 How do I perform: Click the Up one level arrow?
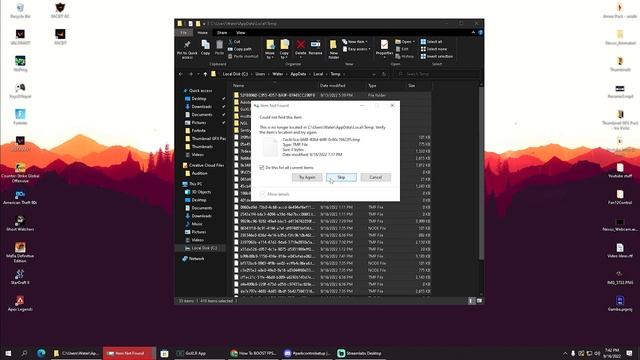click(x=205, y=74)
